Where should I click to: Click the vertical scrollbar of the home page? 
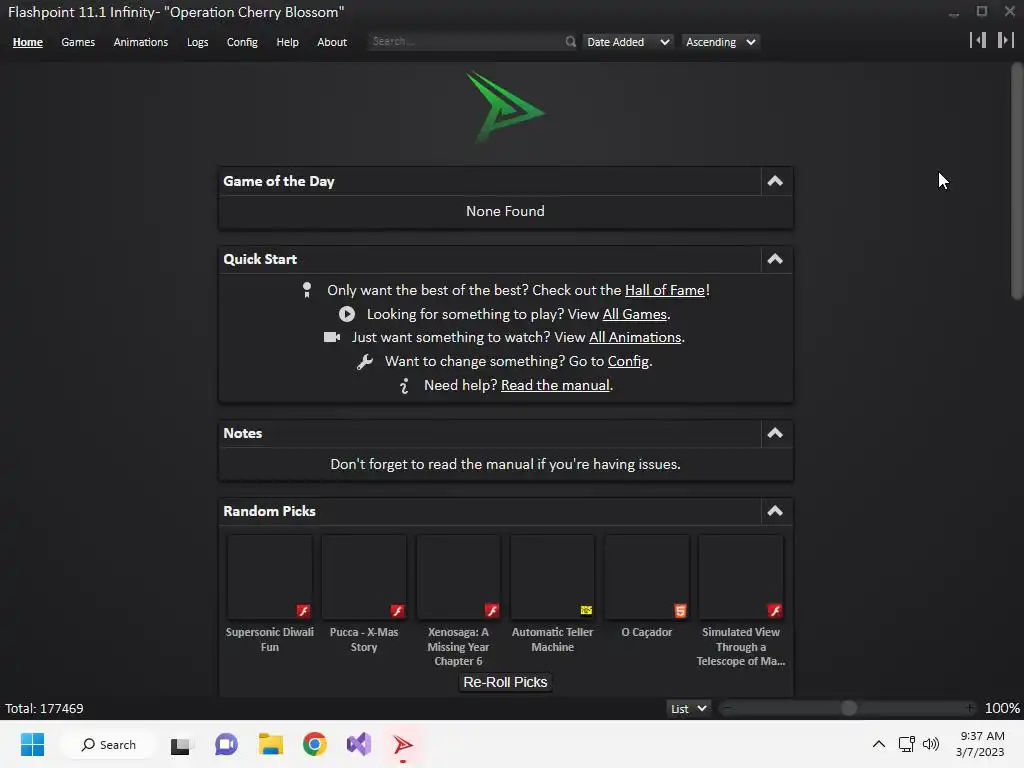1017,181
